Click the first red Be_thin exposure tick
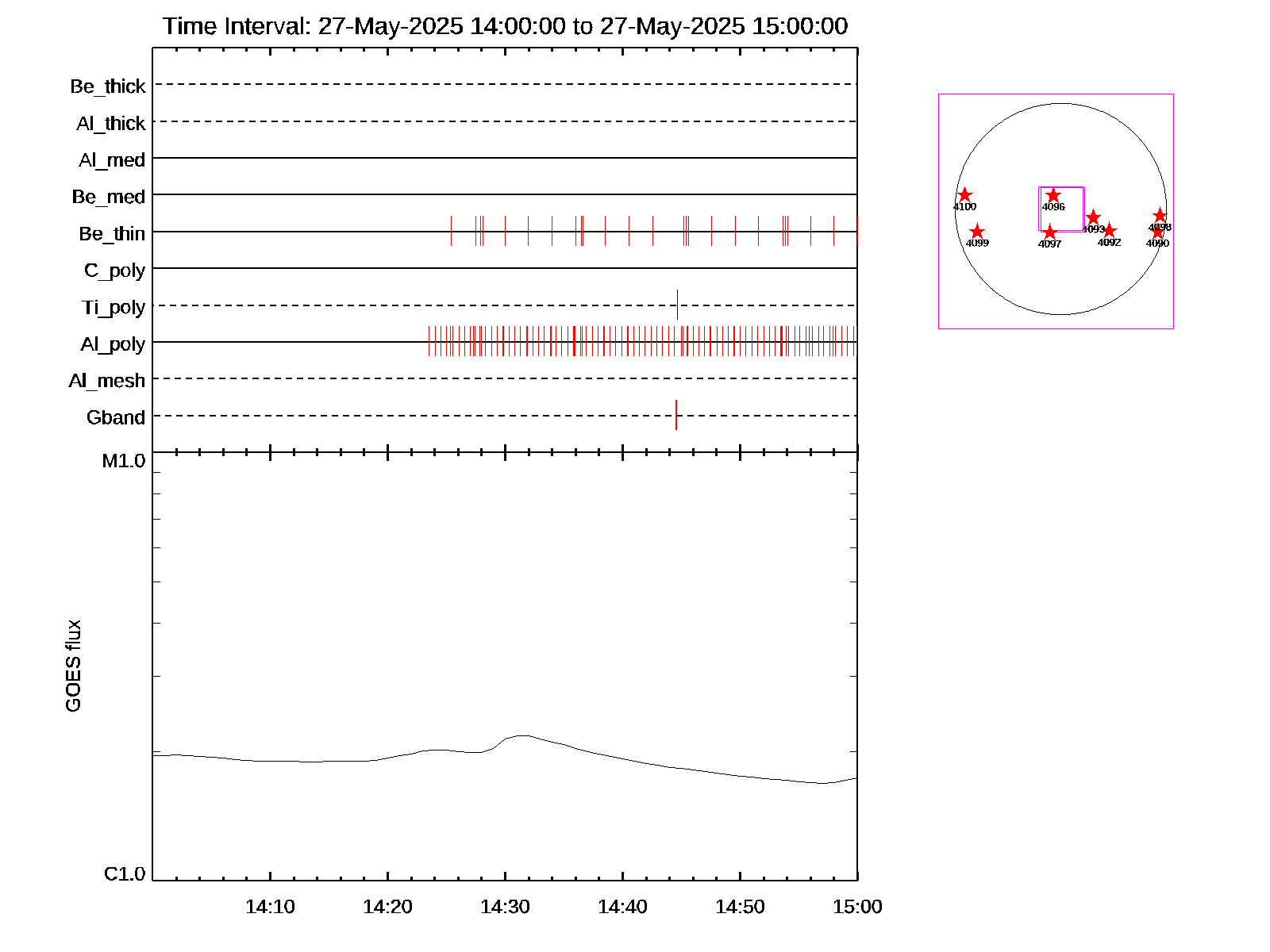 451,231
